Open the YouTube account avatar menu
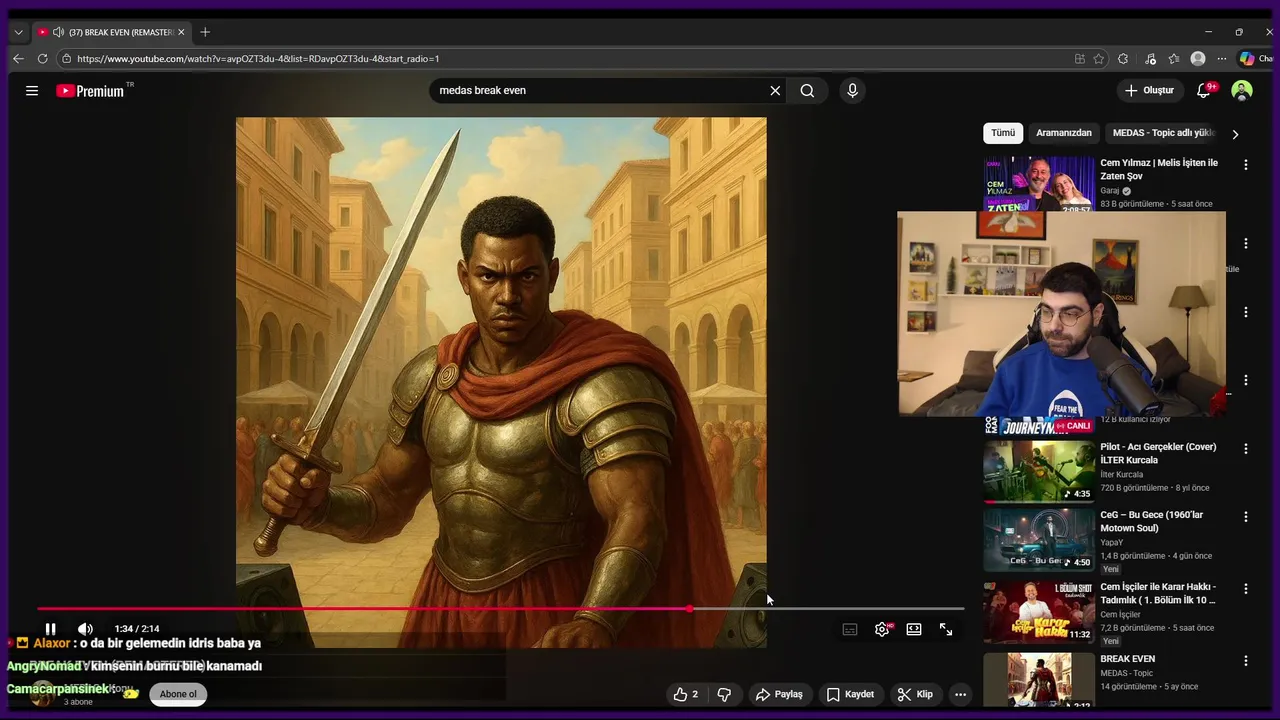The width and height of the screenshot is (1280, 720). (x=1242, y=91)
